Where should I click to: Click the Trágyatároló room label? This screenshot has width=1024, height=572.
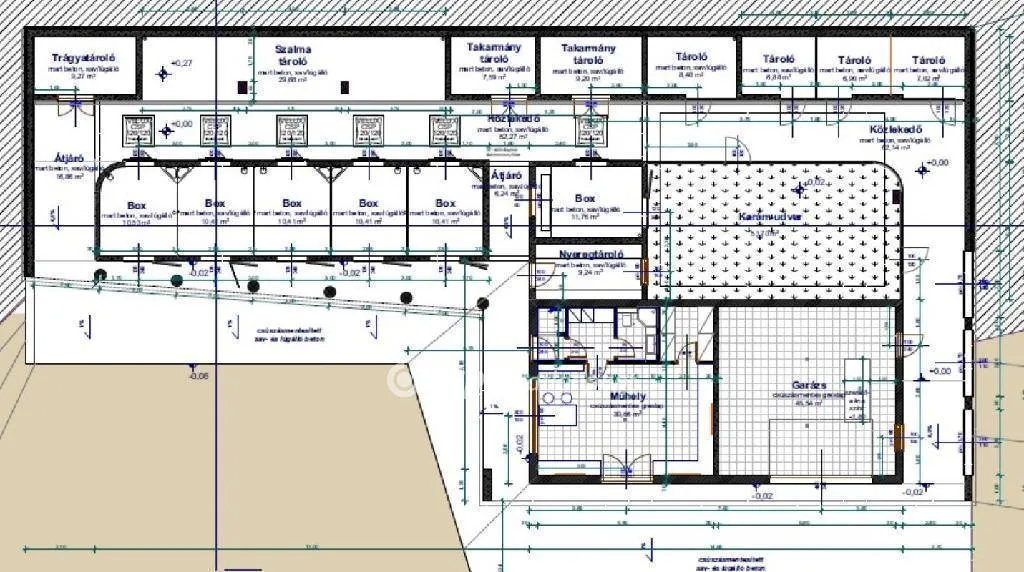(84, 58)
